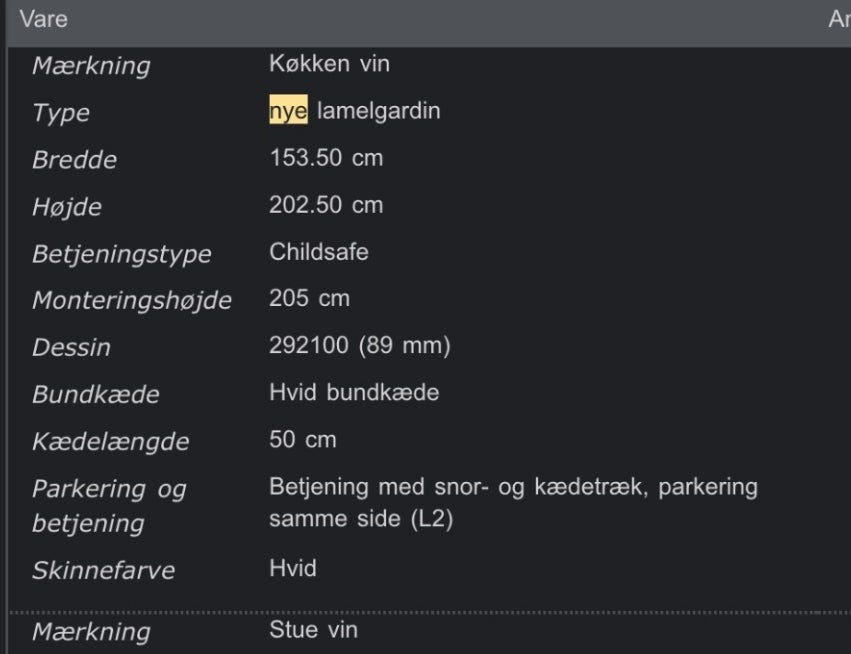
Task: Click the Skinnefarve value Hvid
Action: [x=293, y=569]
